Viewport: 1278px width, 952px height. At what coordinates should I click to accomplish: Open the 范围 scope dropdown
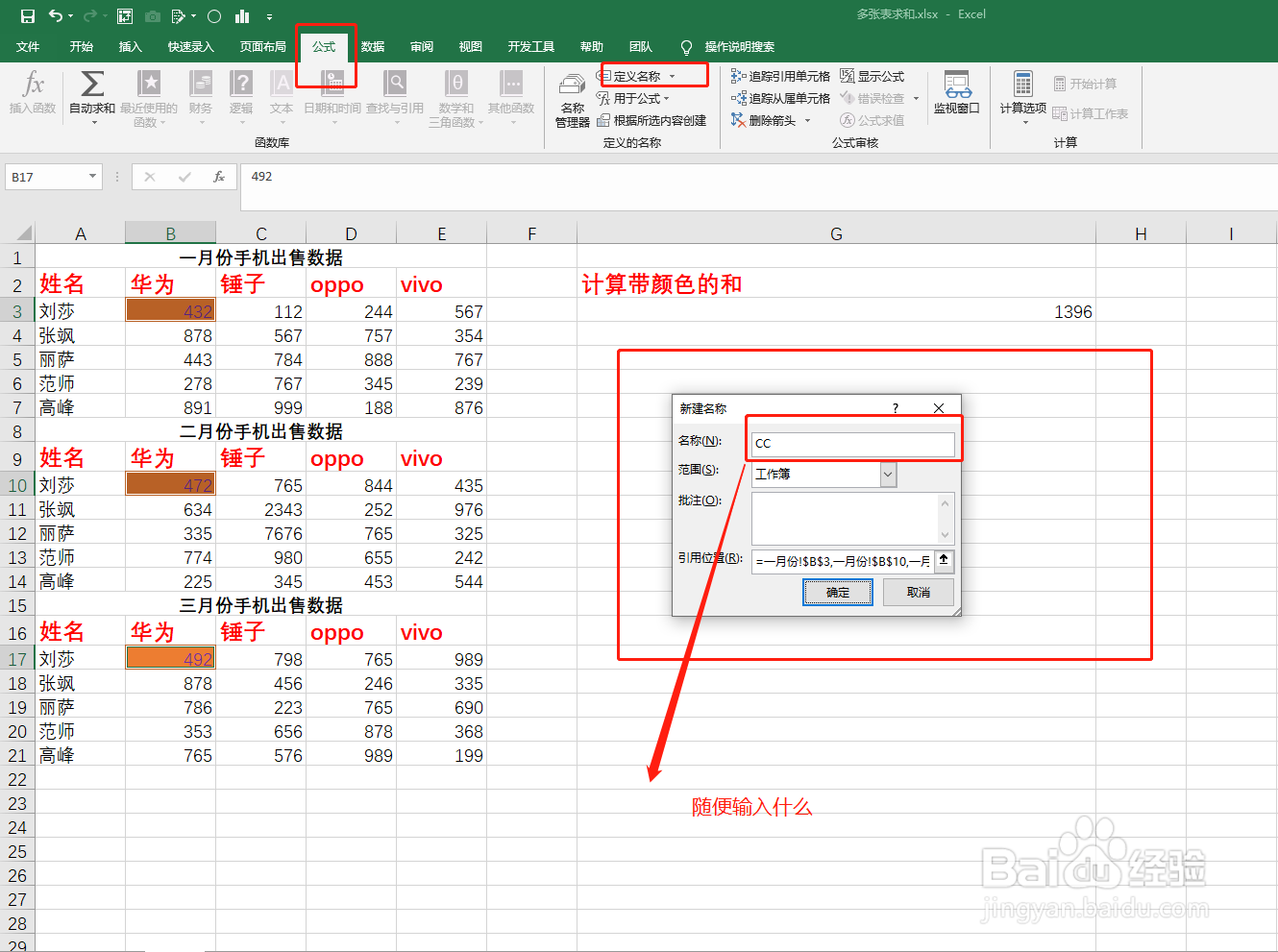tap(888, 475)
